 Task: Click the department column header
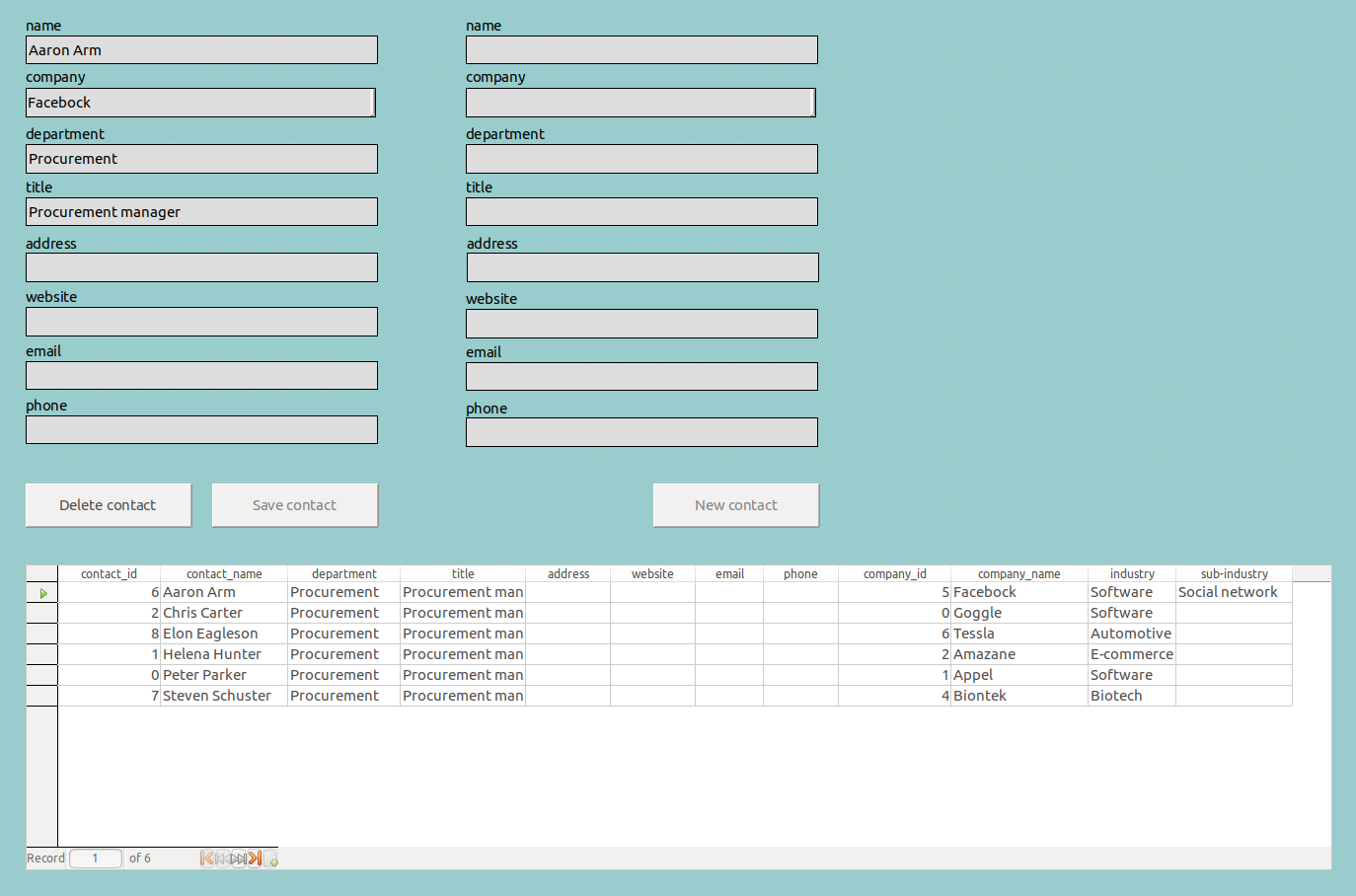[343, 573]
